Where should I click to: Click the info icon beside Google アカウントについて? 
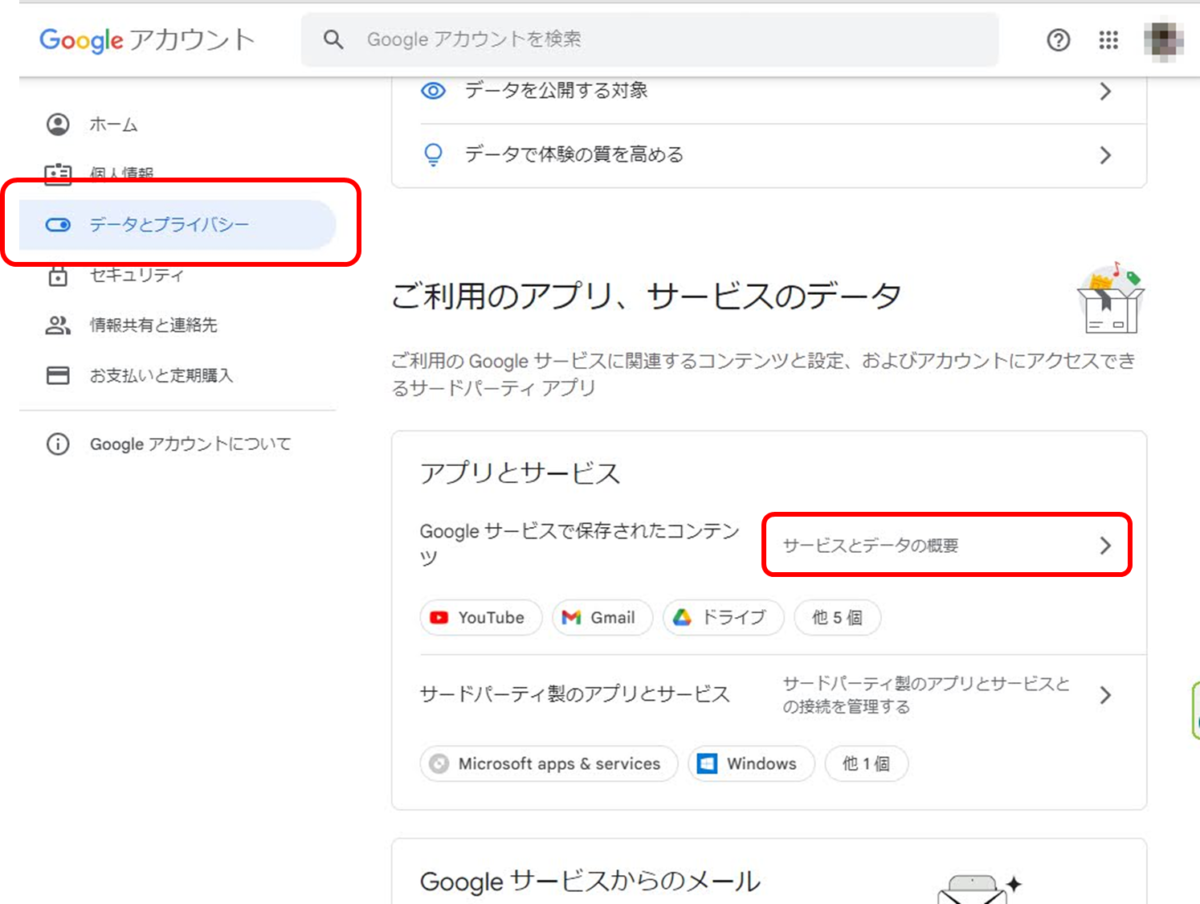click(58, 444)
